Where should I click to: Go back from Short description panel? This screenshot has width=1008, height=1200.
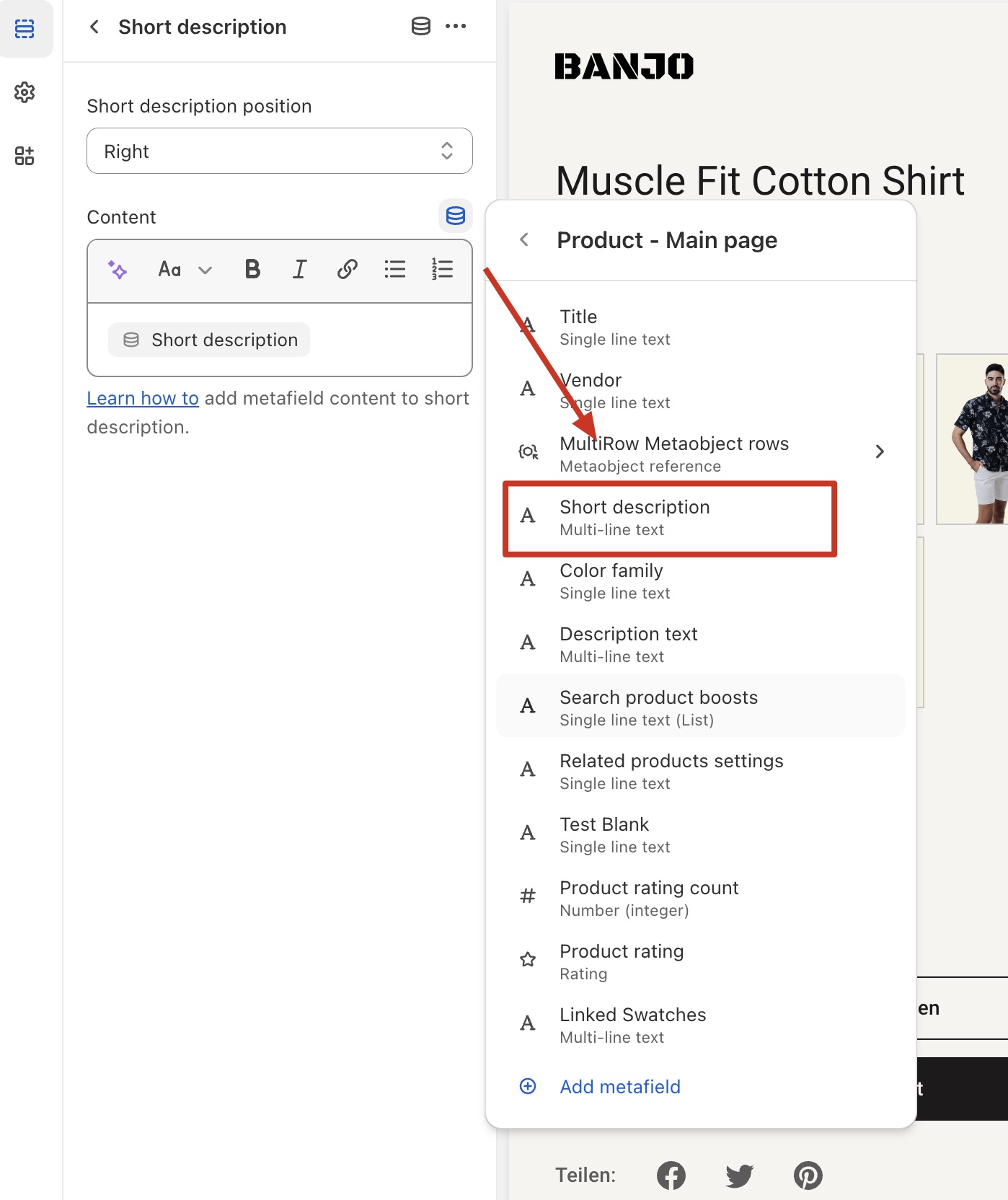tap(94, 27)
